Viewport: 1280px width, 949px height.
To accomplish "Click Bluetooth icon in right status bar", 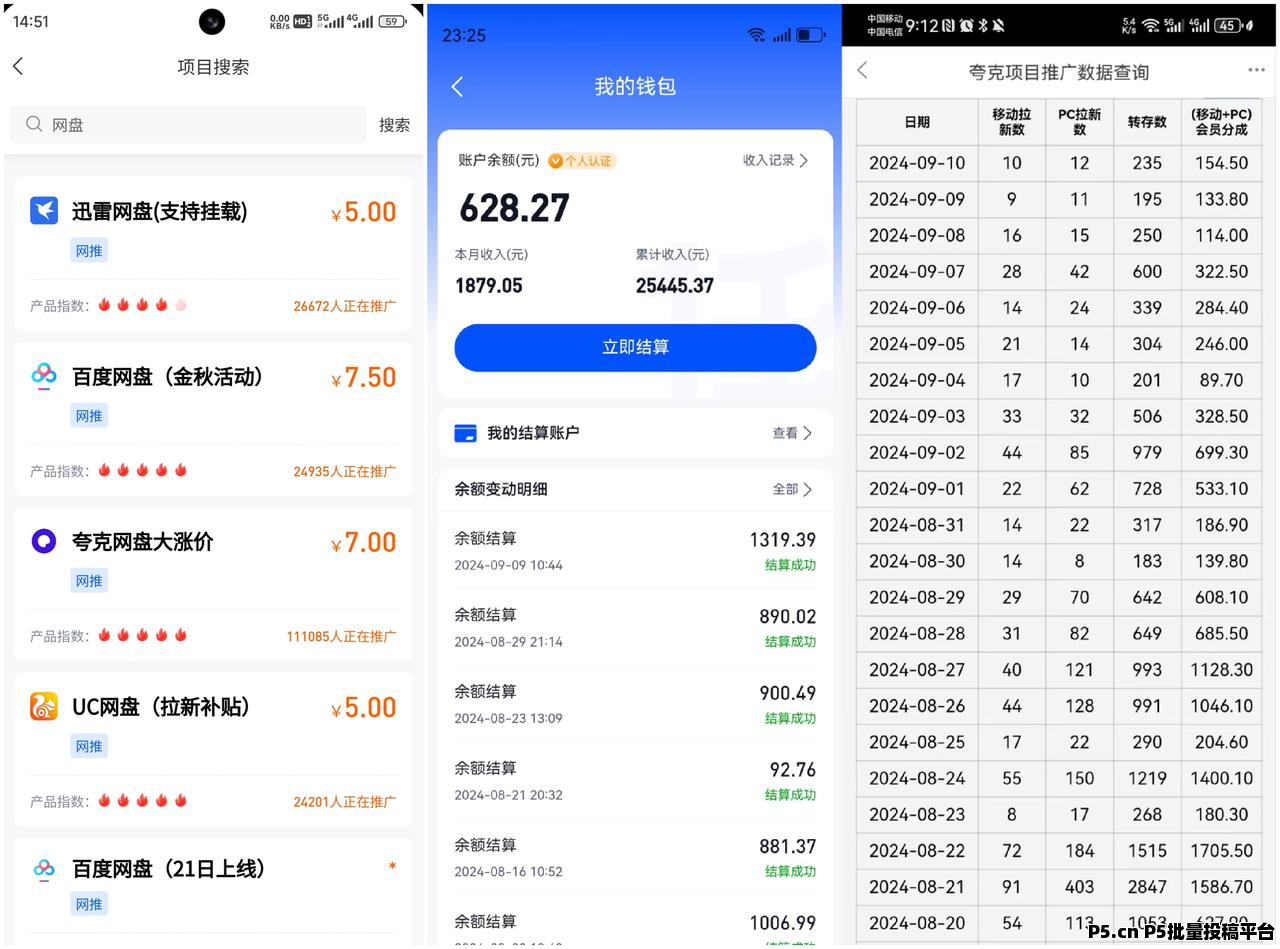I will pos(983,25).
